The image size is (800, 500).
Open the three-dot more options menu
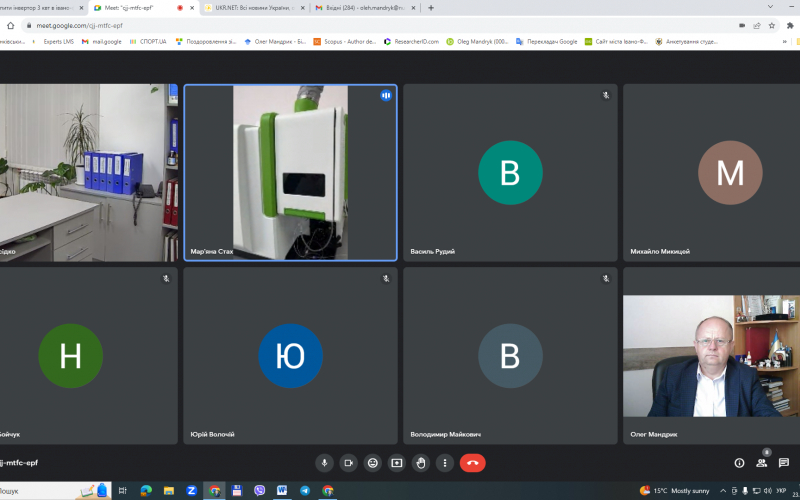click(x=445, y=463)
